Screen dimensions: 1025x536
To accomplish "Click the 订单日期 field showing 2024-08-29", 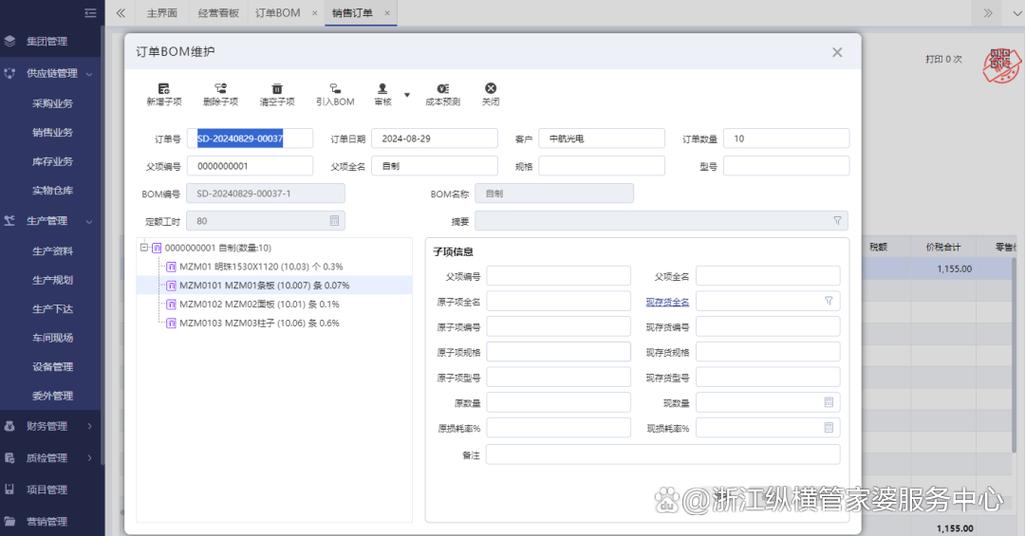I will coord(434,139).
